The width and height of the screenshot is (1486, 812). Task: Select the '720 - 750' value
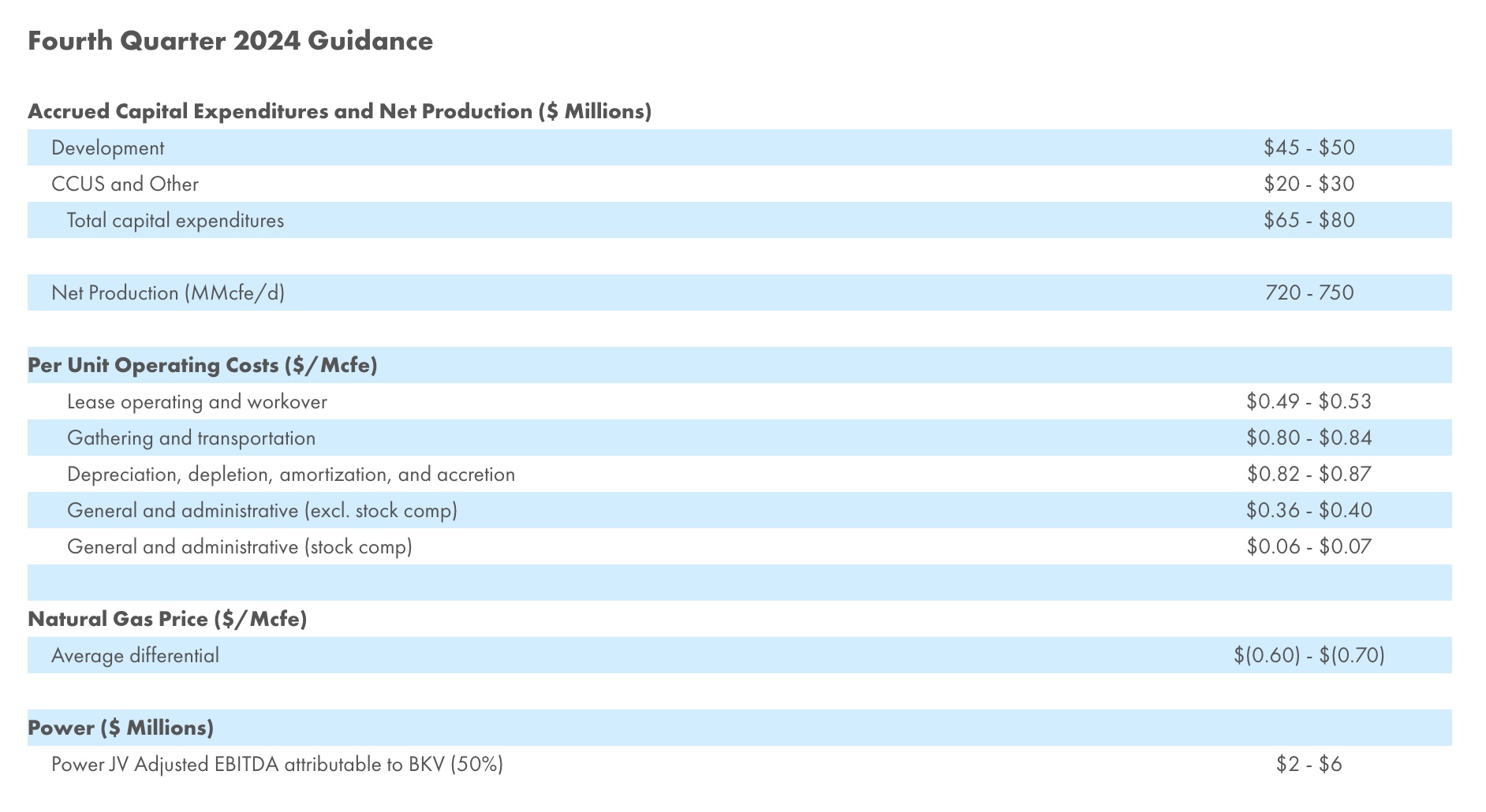coord(1309,292)
